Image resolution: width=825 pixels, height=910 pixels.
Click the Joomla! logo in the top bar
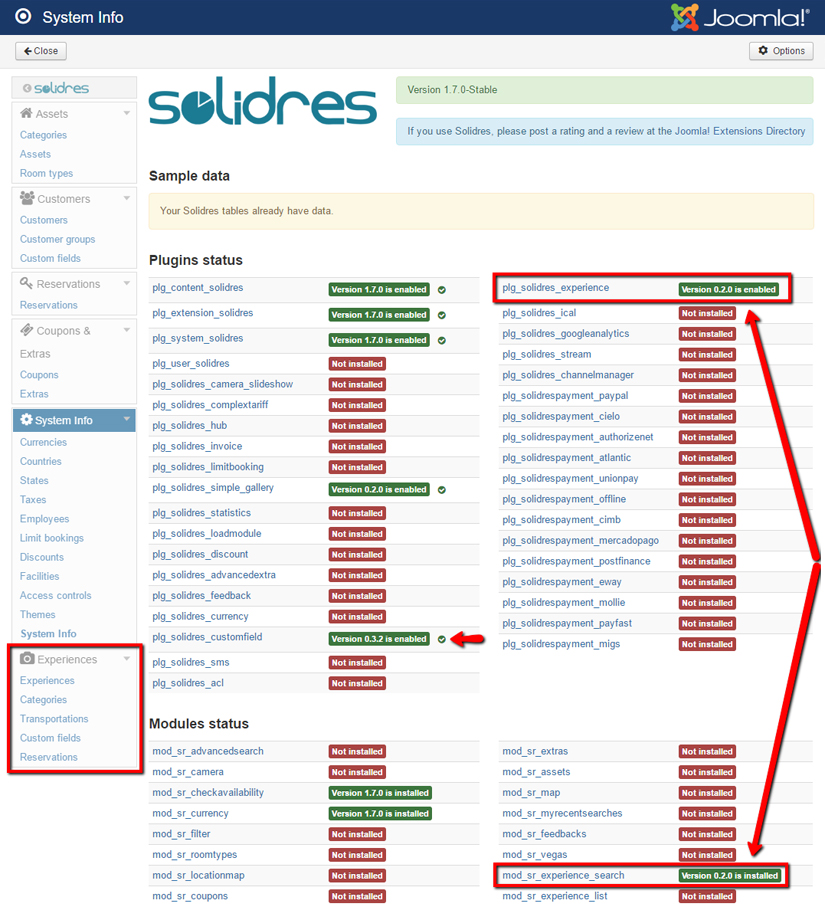pos(740,17)
